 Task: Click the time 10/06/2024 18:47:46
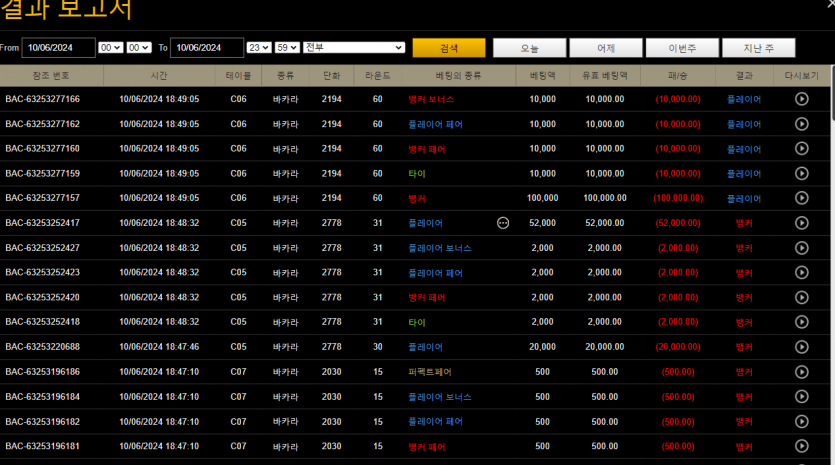click(159, 347)
